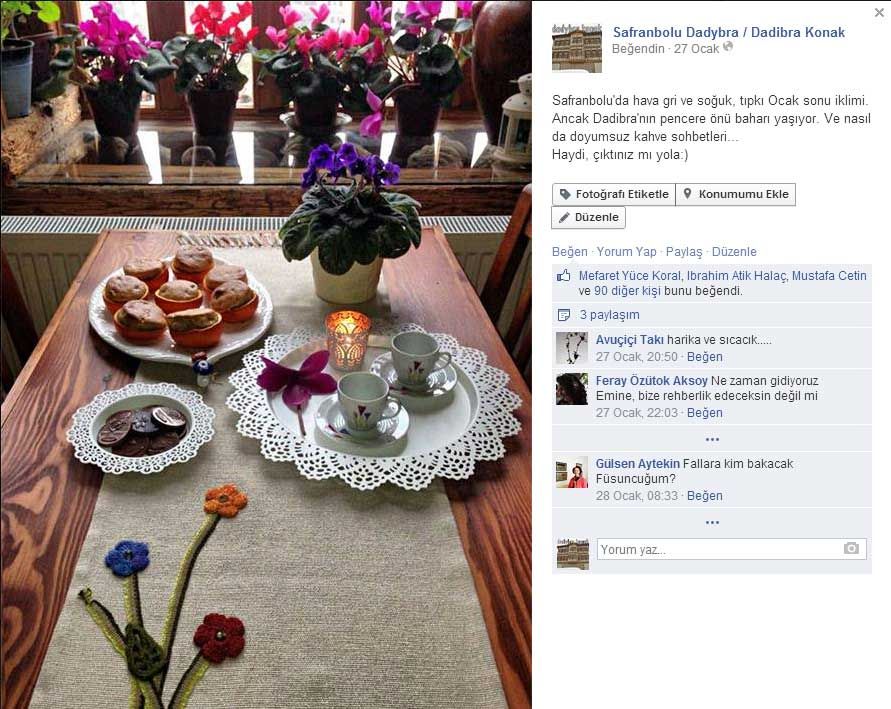Open Safranbolu Dadybra / Dadibra Konak page
The image size is (891, 709).
coord(728,32)
